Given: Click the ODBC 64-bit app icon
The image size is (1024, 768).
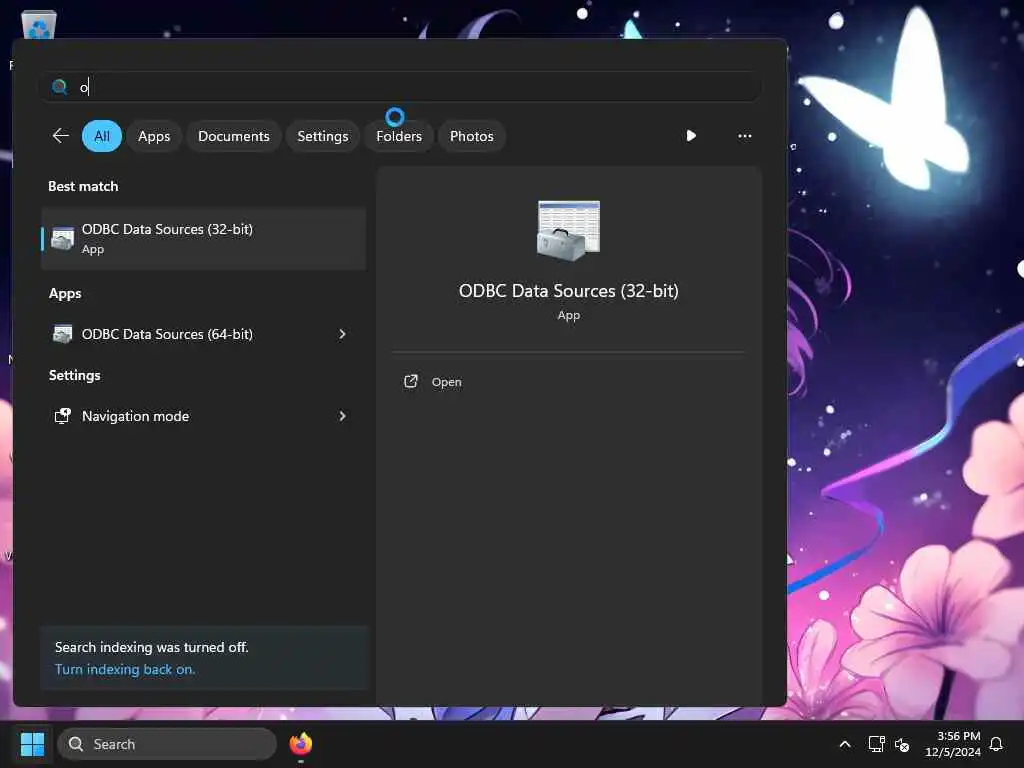Looking at the screenshot, I should click(x=62, y=334).
